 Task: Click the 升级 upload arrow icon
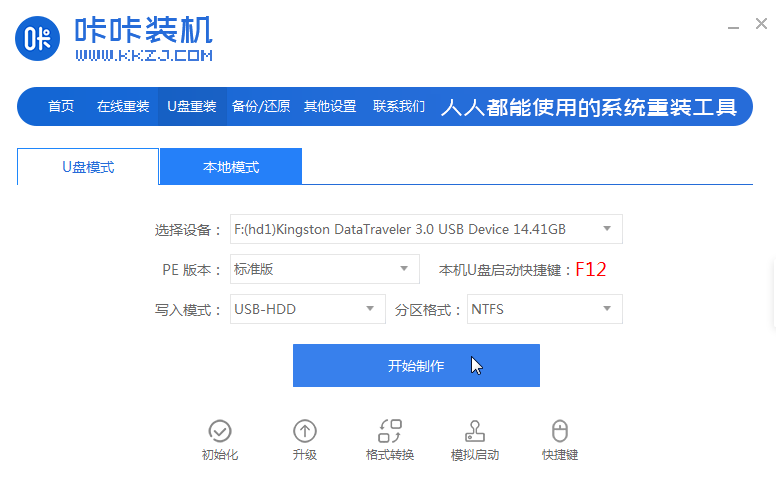tap(305, 431)
